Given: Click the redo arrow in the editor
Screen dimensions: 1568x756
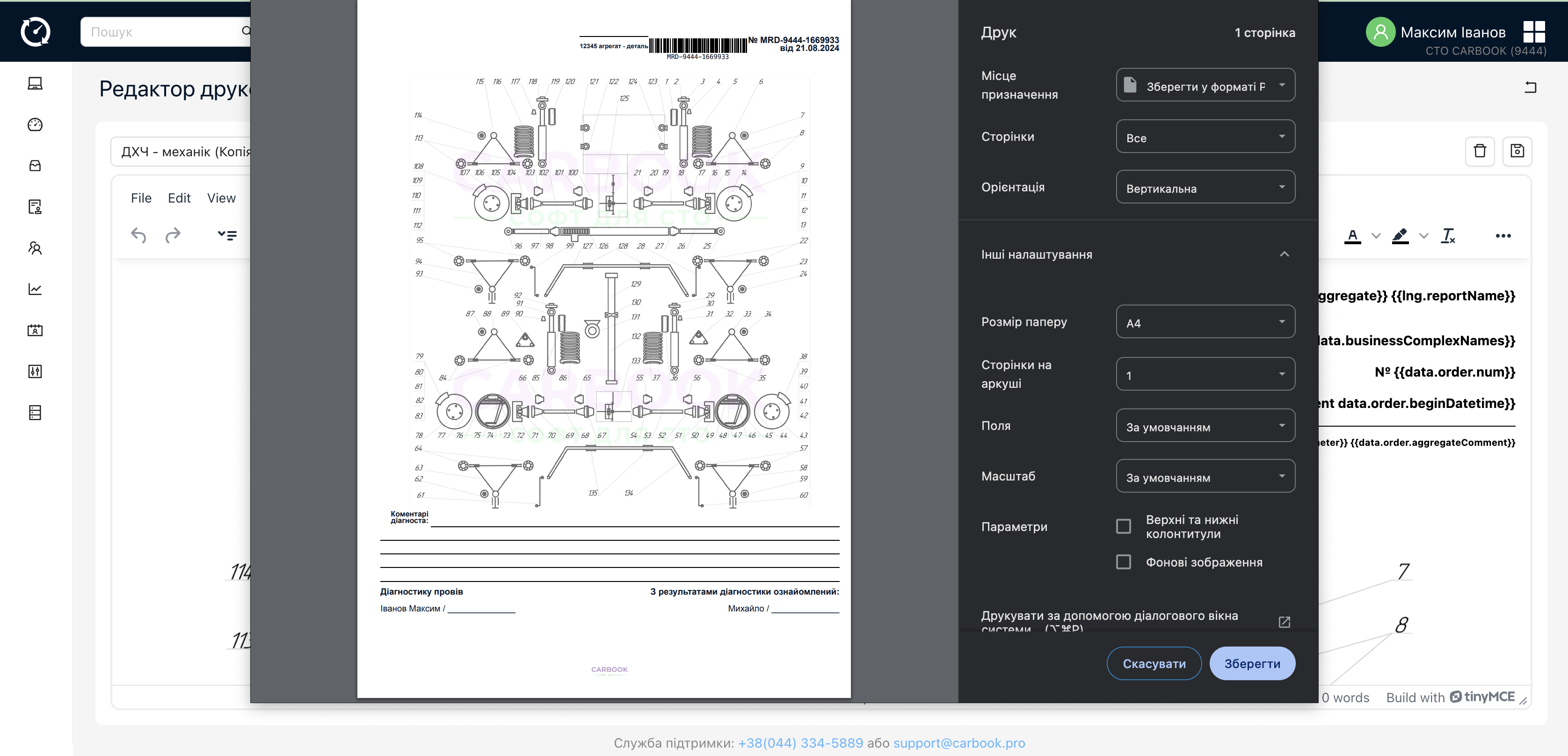Looking at the screenshot, I should click(173, 235).
